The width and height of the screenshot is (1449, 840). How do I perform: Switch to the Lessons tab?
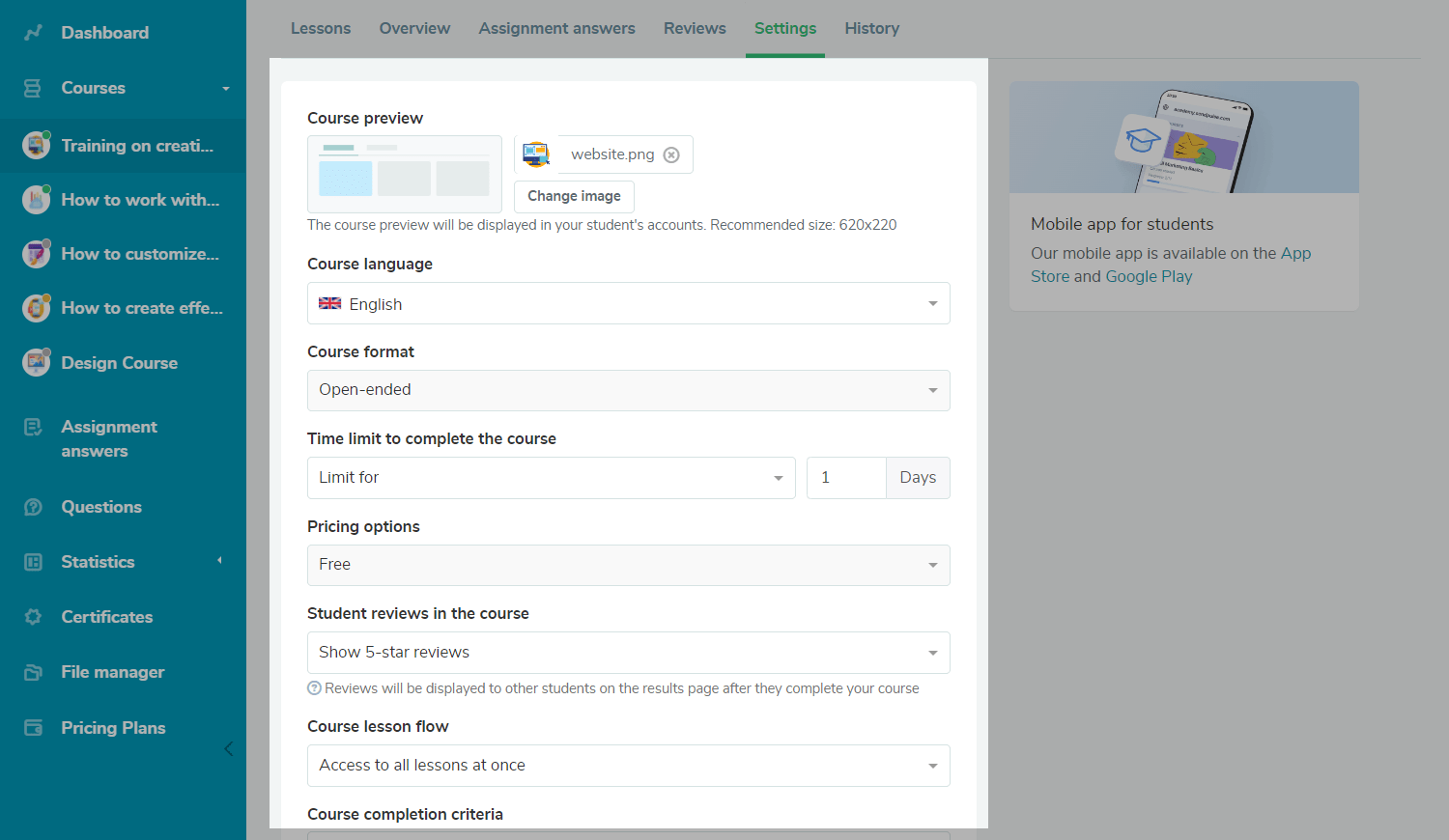click(321, 29)
